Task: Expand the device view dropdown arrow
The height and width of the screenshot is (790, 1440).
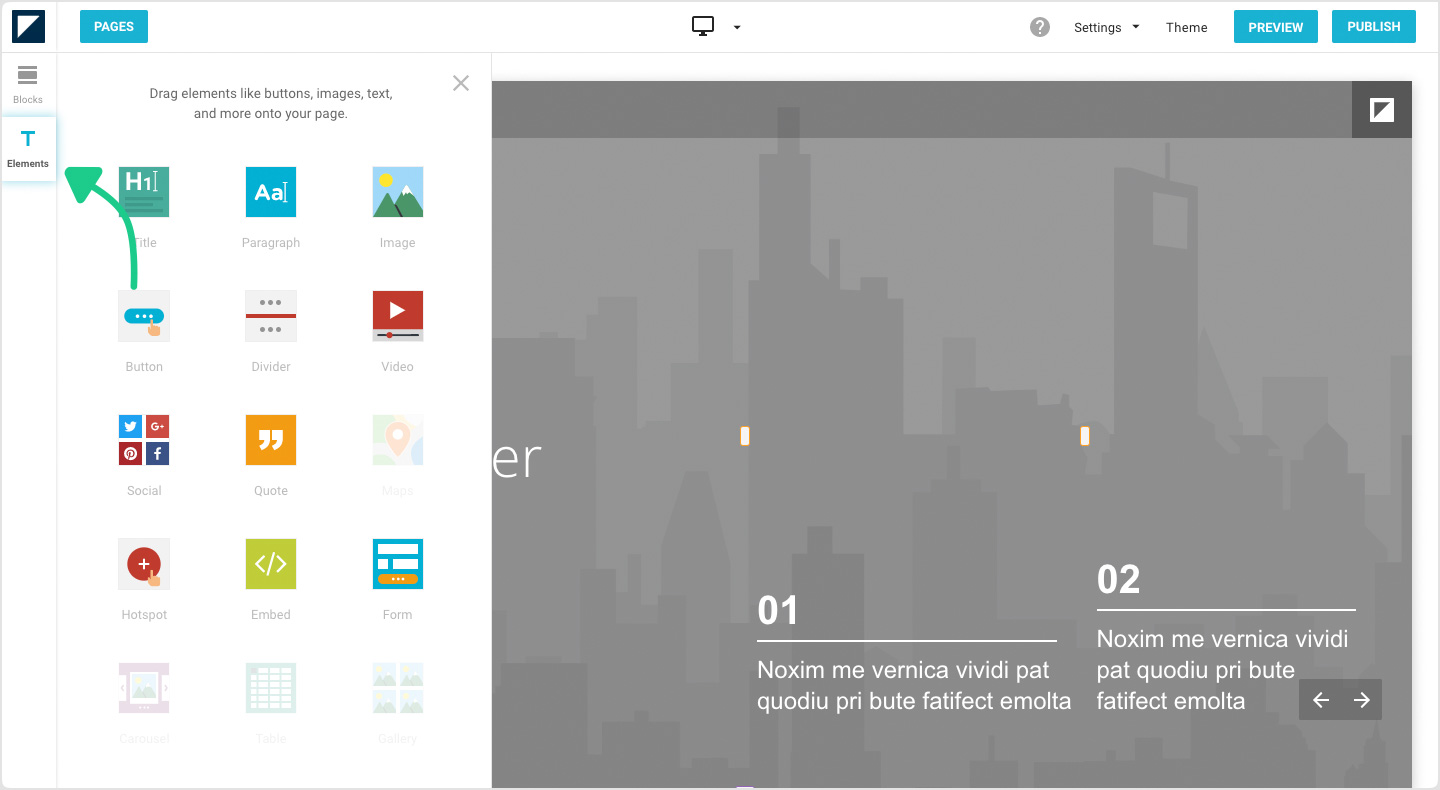Action: pos(737,28)
